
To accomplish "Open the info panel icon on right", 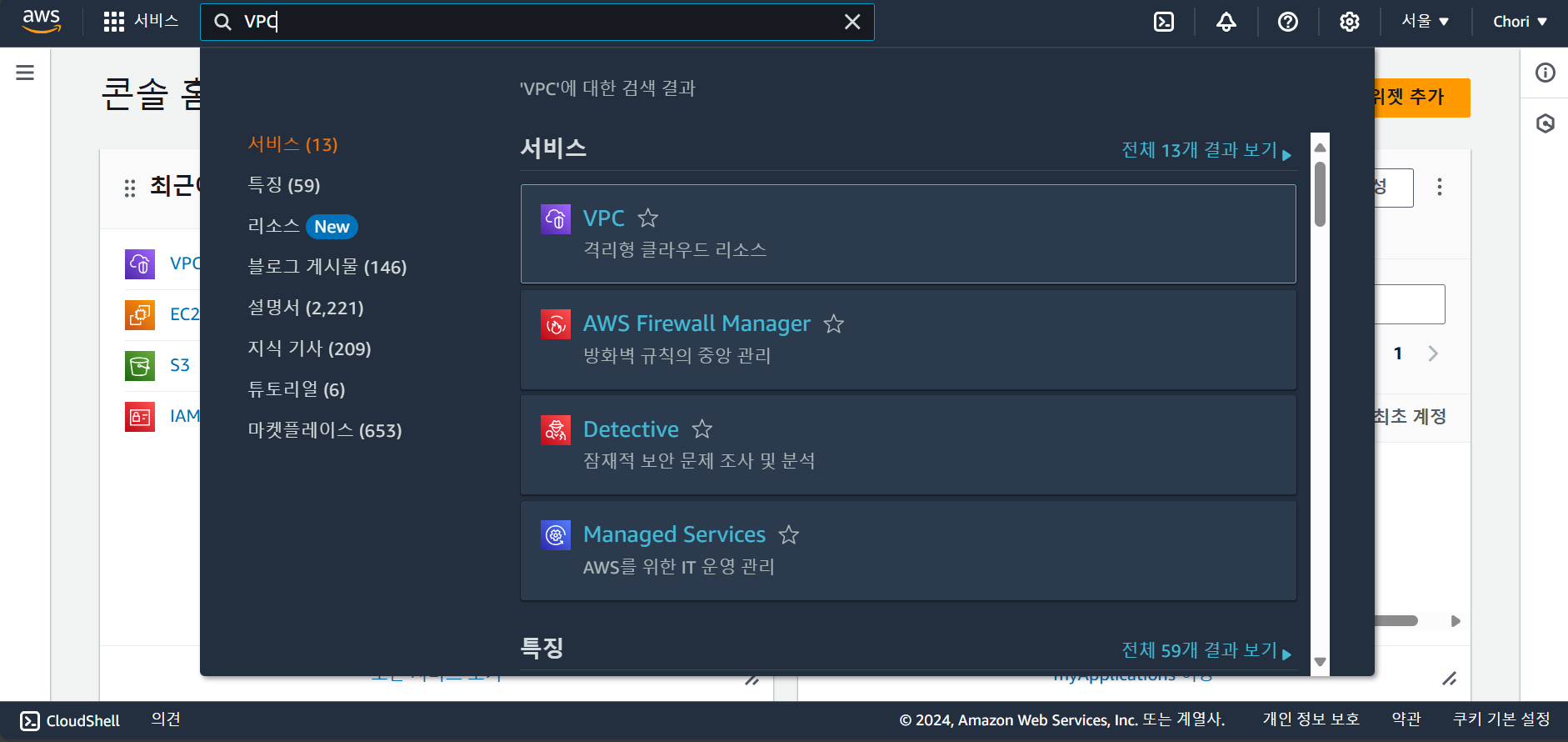I will pyautogui.click(x=1546, y=73).
